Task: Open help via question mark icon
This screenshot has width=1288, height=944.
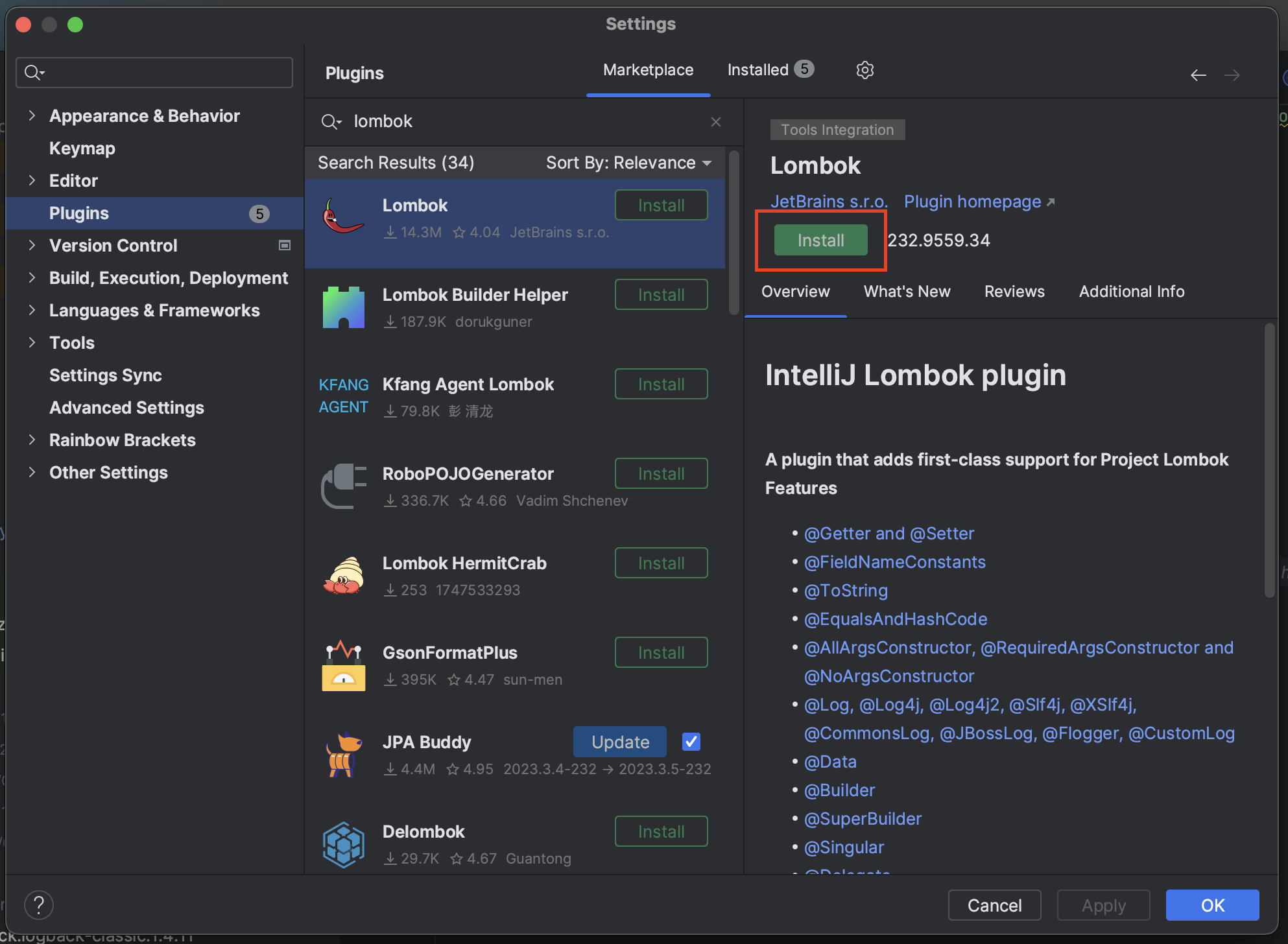Action: (39, 904)
